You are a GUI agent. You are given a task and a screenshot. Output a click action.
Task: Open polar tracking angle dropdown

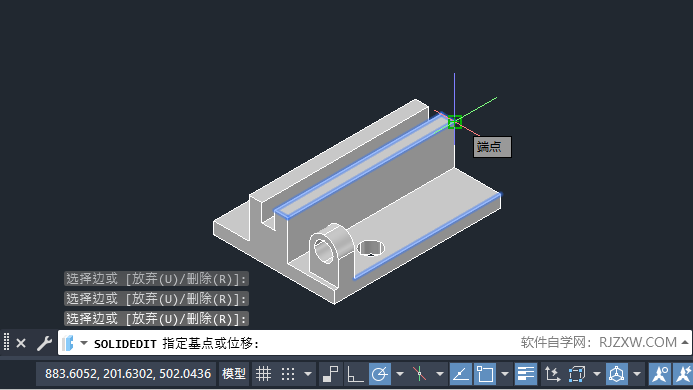(x=400, y=374)
